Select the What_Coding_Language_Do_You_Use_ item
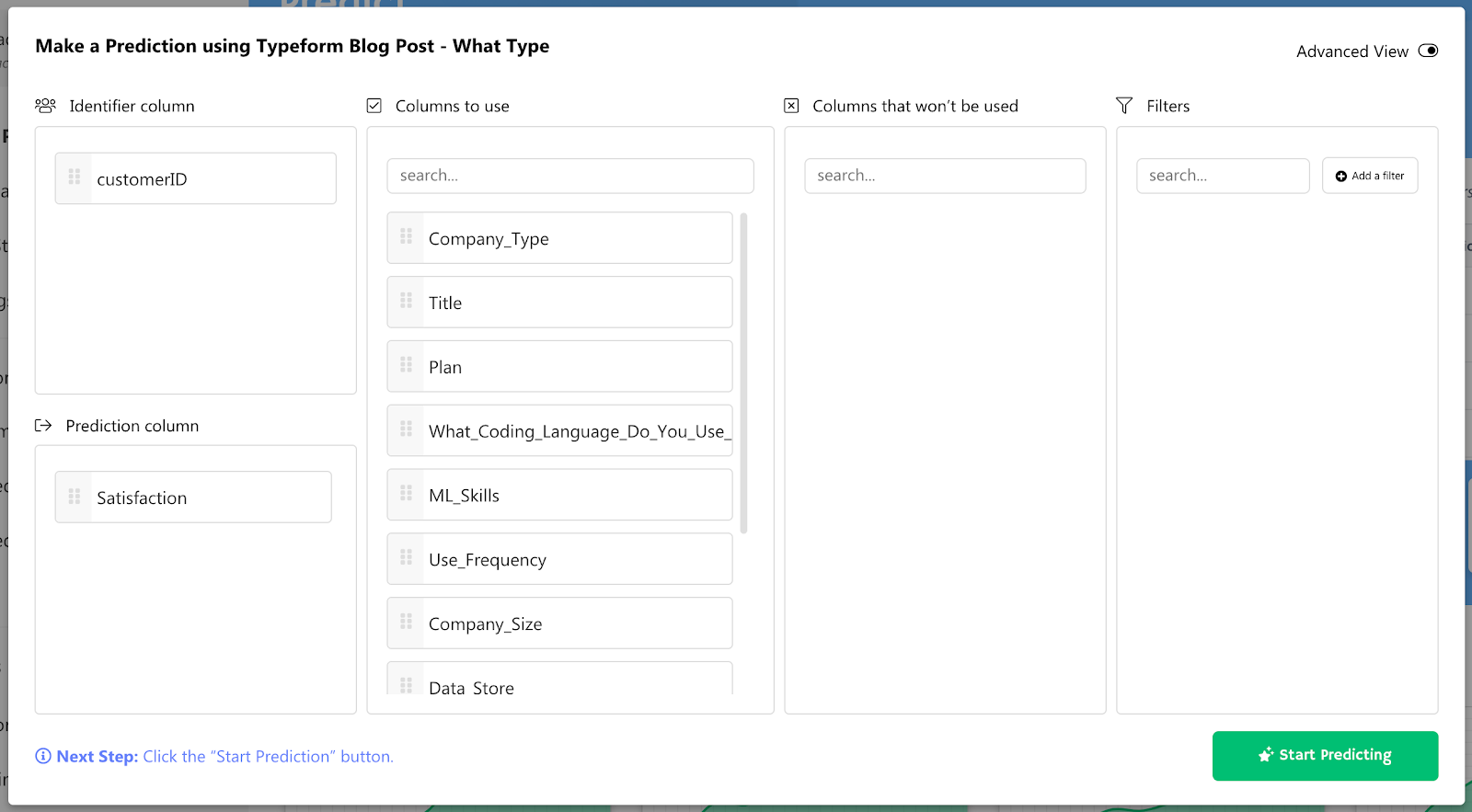This screenshot has width=1472, height=812. pos(559,431)
